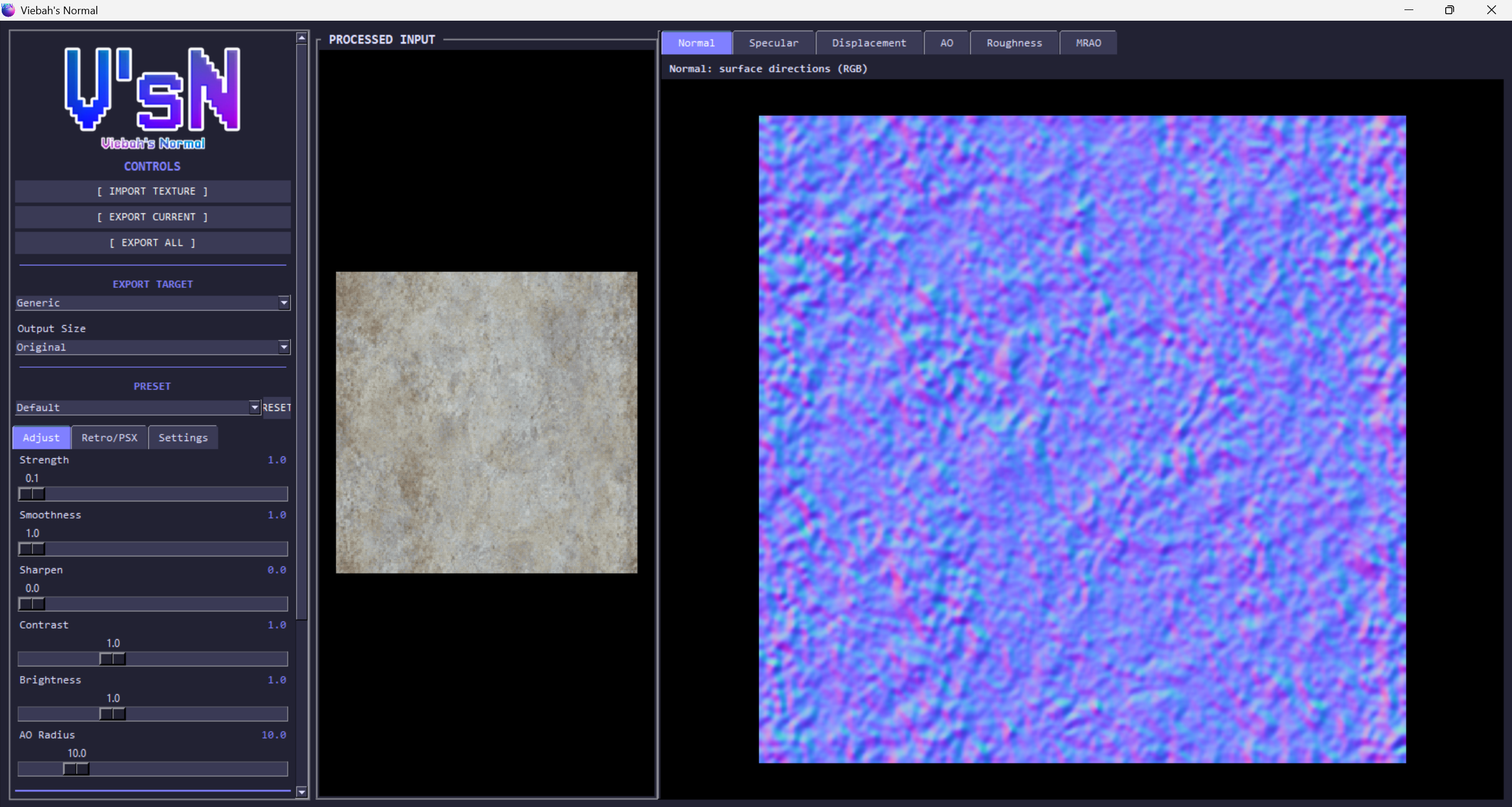Expand the Output Size Original dropdown

click(284, 347)
